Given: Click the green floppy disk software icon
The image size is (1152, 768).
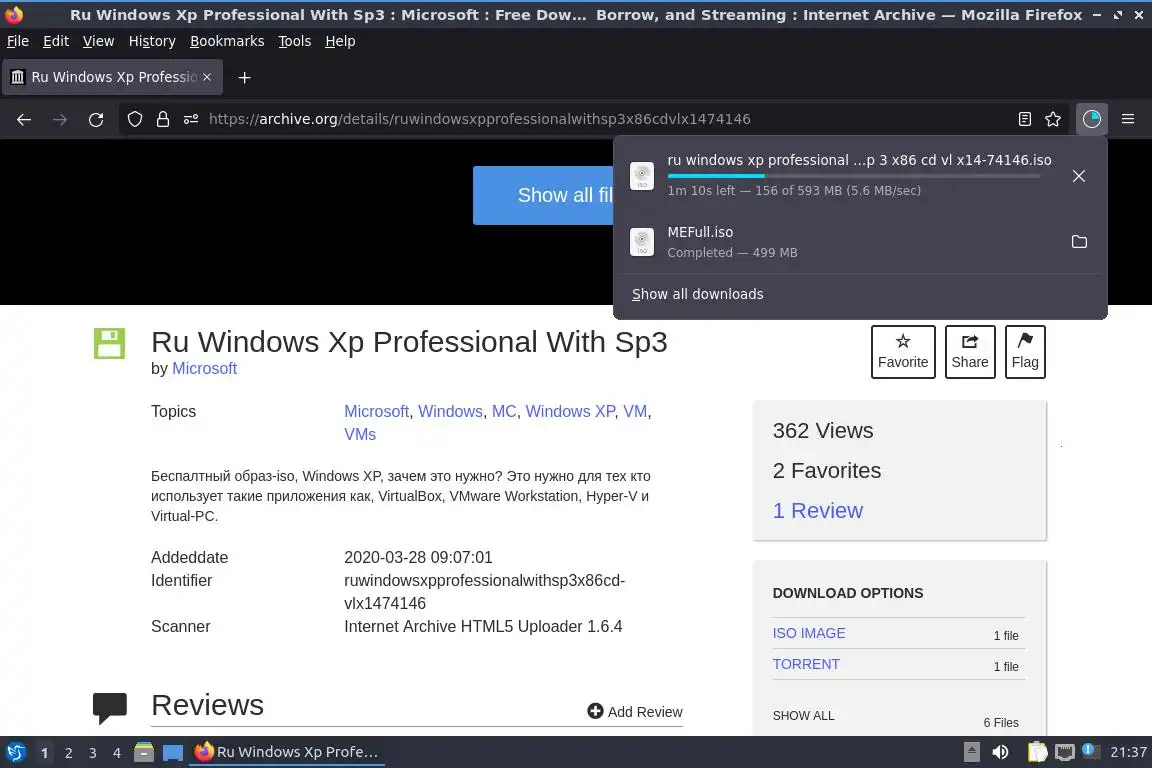Looking at the screenshot, I should point(109,343).
